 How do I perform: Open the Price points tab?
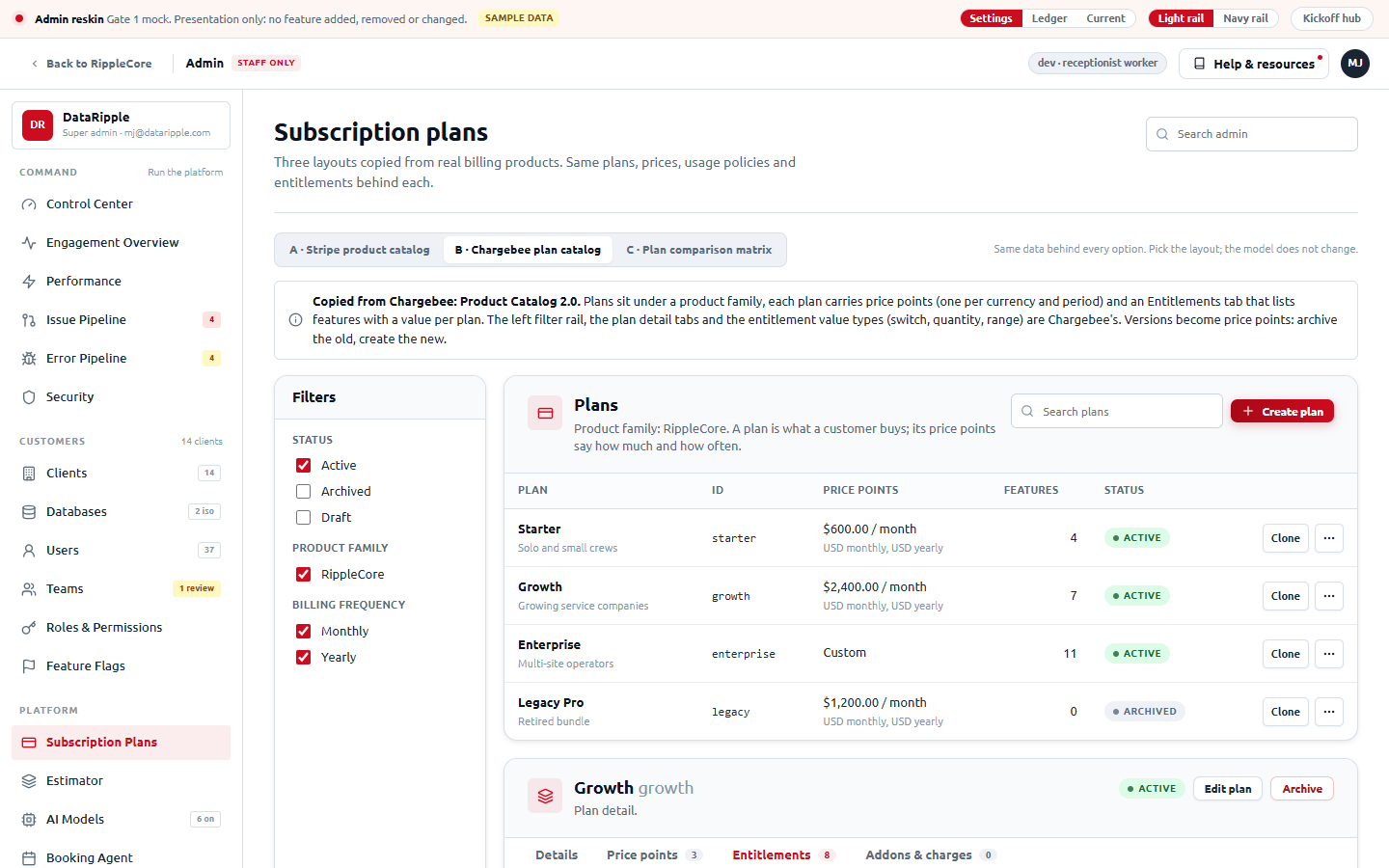(x=654, y=854)
